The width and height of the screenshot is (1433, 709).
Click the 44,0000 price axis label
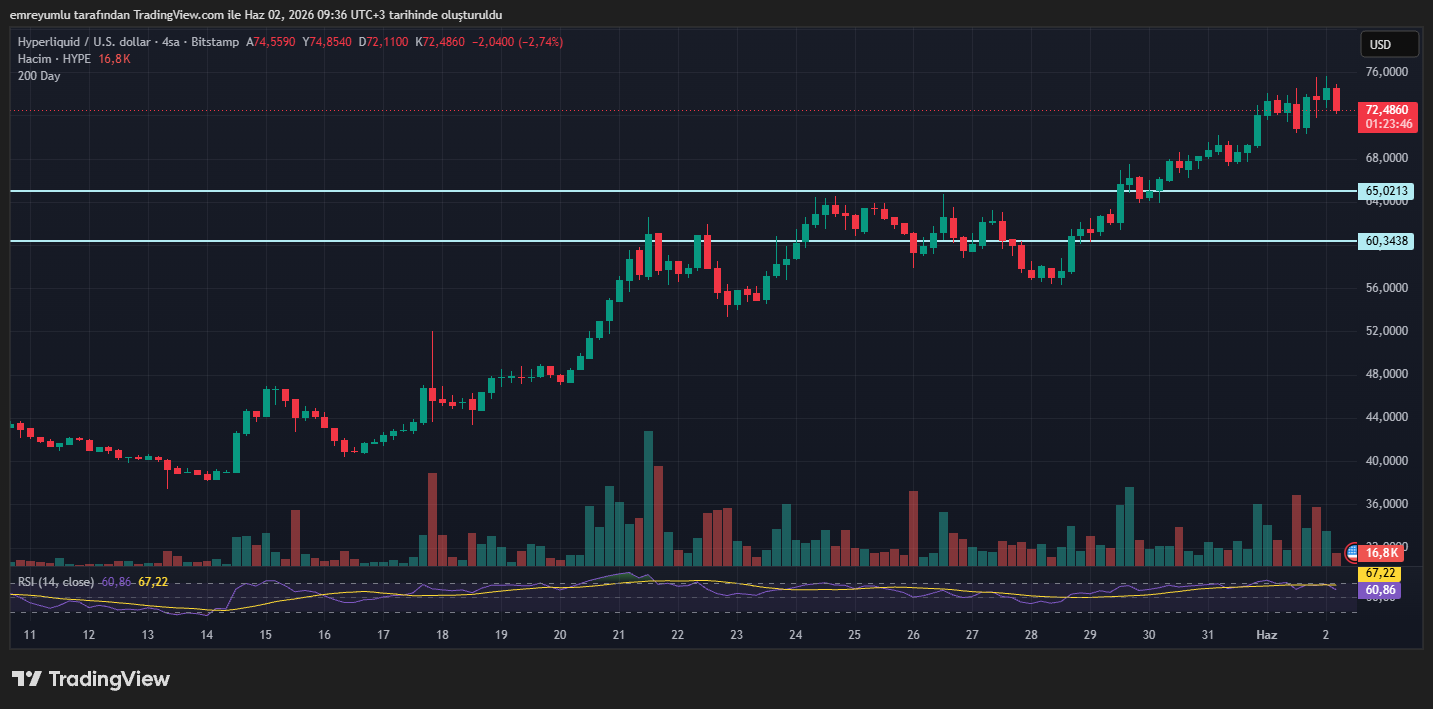pos(1386,417)
